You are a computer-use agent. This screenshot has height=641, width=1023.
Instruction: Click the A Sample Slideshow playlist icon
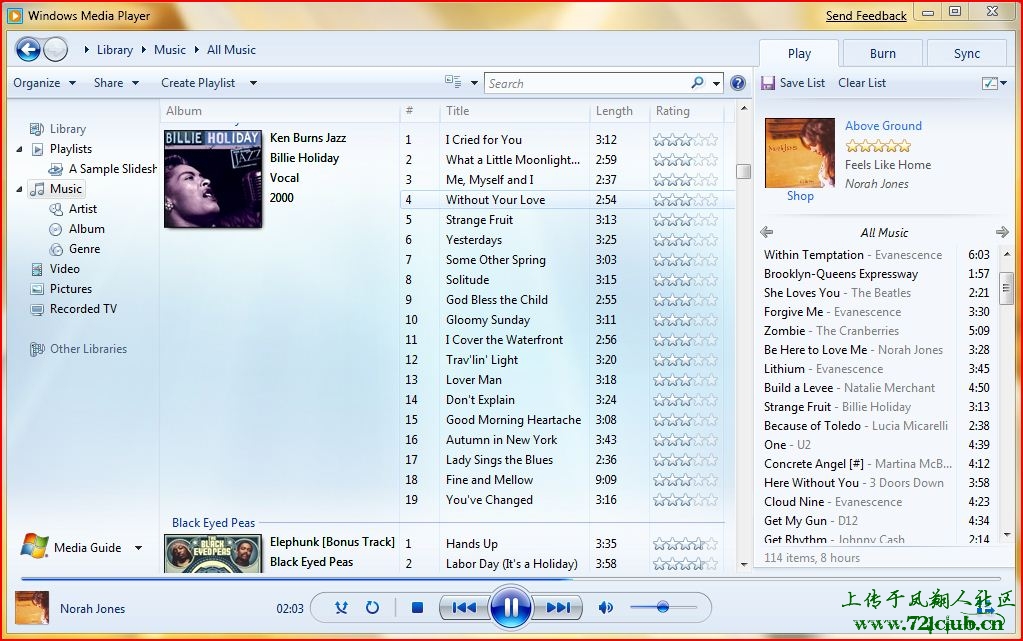click(x=56, y=169)
